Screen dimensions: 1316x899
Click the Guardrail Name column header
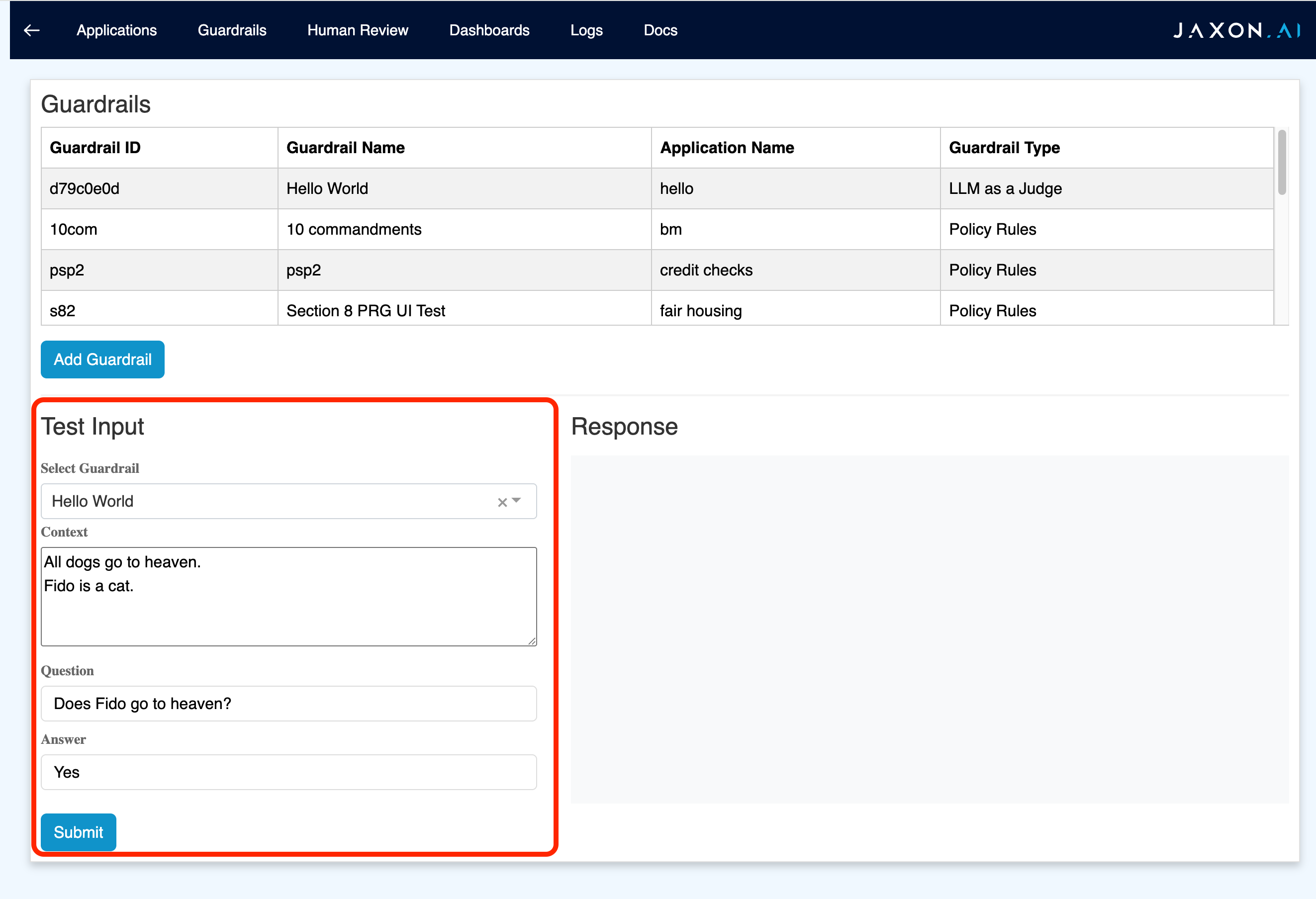(465, 148)
